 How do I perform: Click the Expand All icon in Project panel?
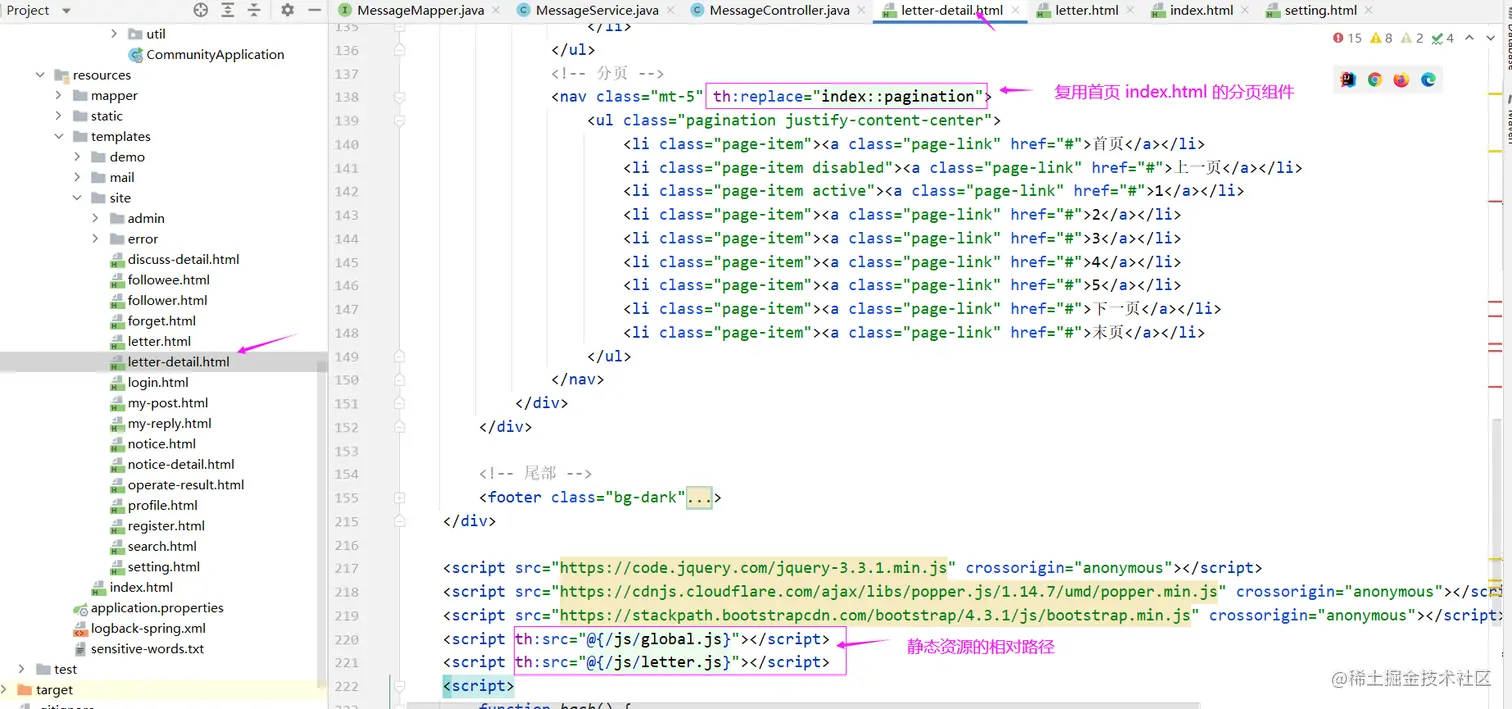[228, 10]
